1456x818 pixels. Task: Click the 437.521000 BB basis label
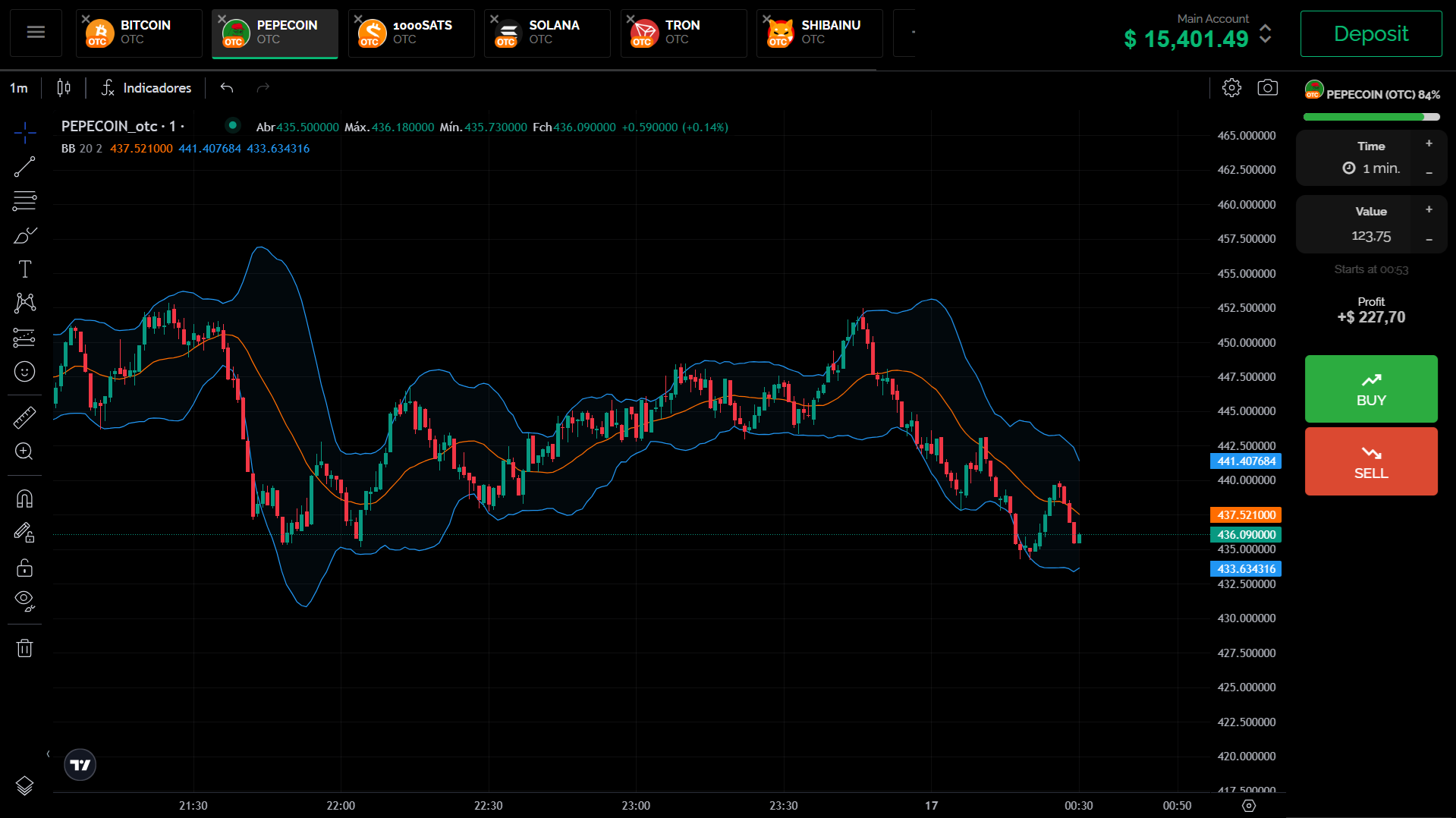1246,515
